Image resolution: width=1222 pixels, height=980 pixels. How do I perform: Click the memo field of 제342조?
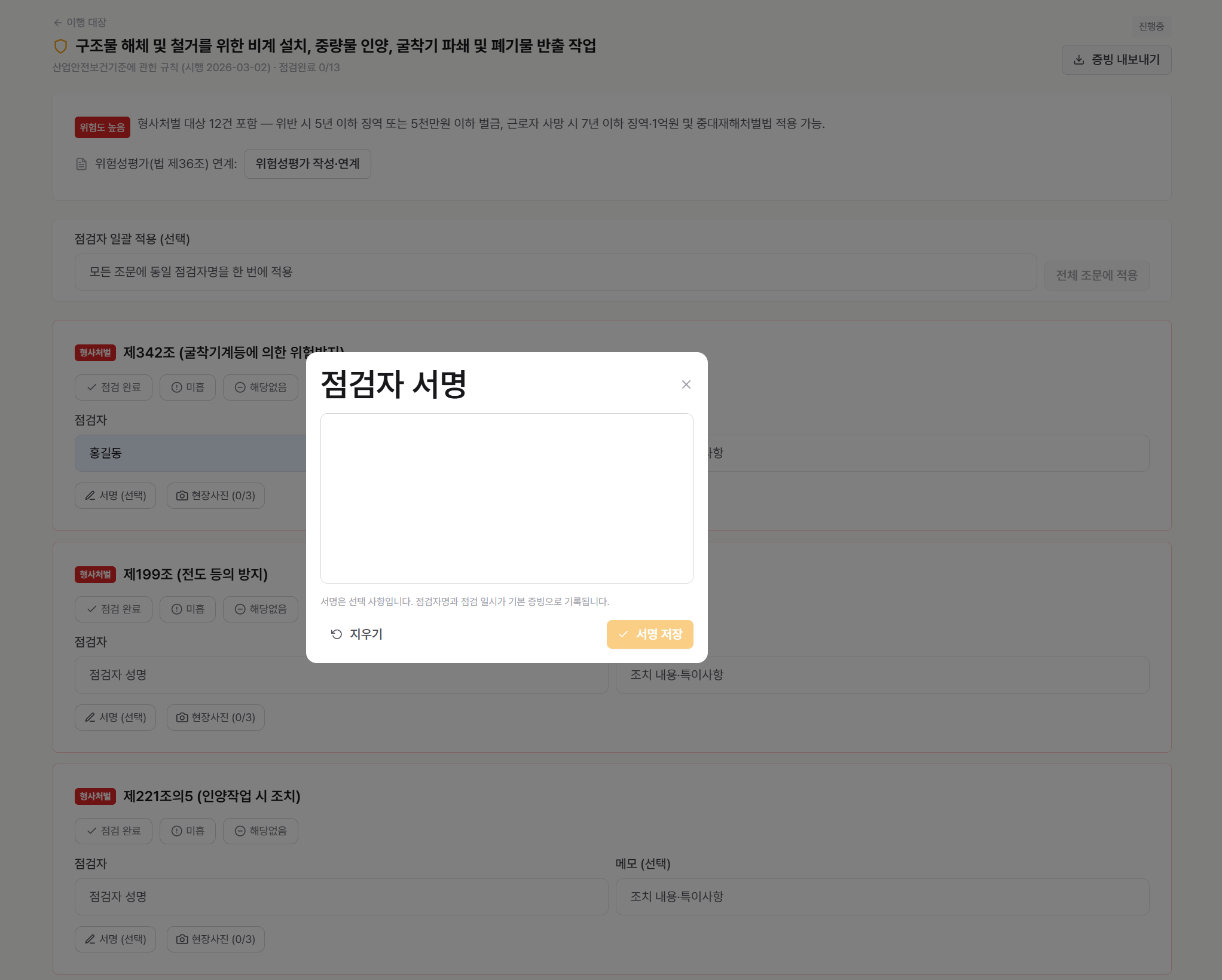pyautogui.click(x=928, y=453)
